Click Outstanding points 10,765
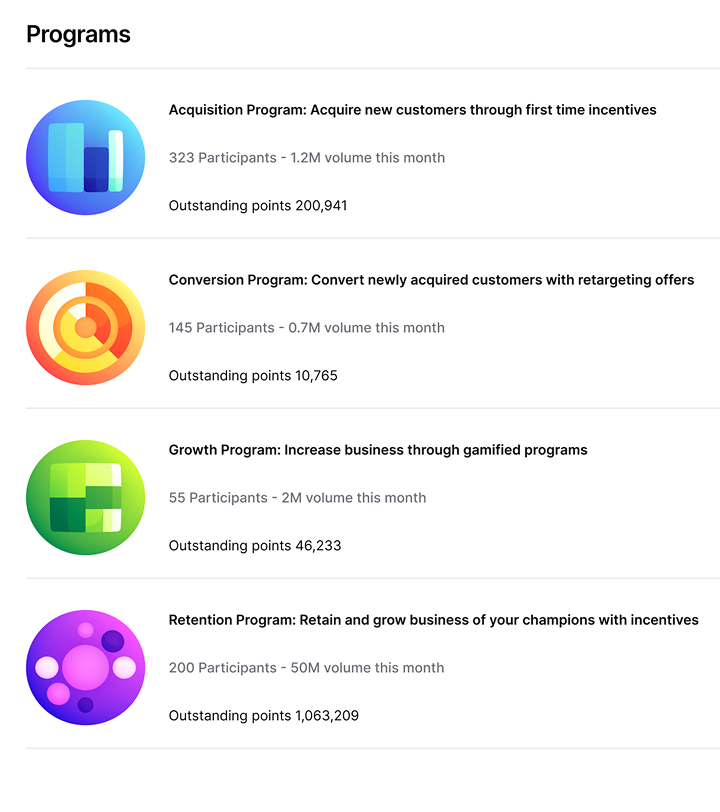 (253, 375)
